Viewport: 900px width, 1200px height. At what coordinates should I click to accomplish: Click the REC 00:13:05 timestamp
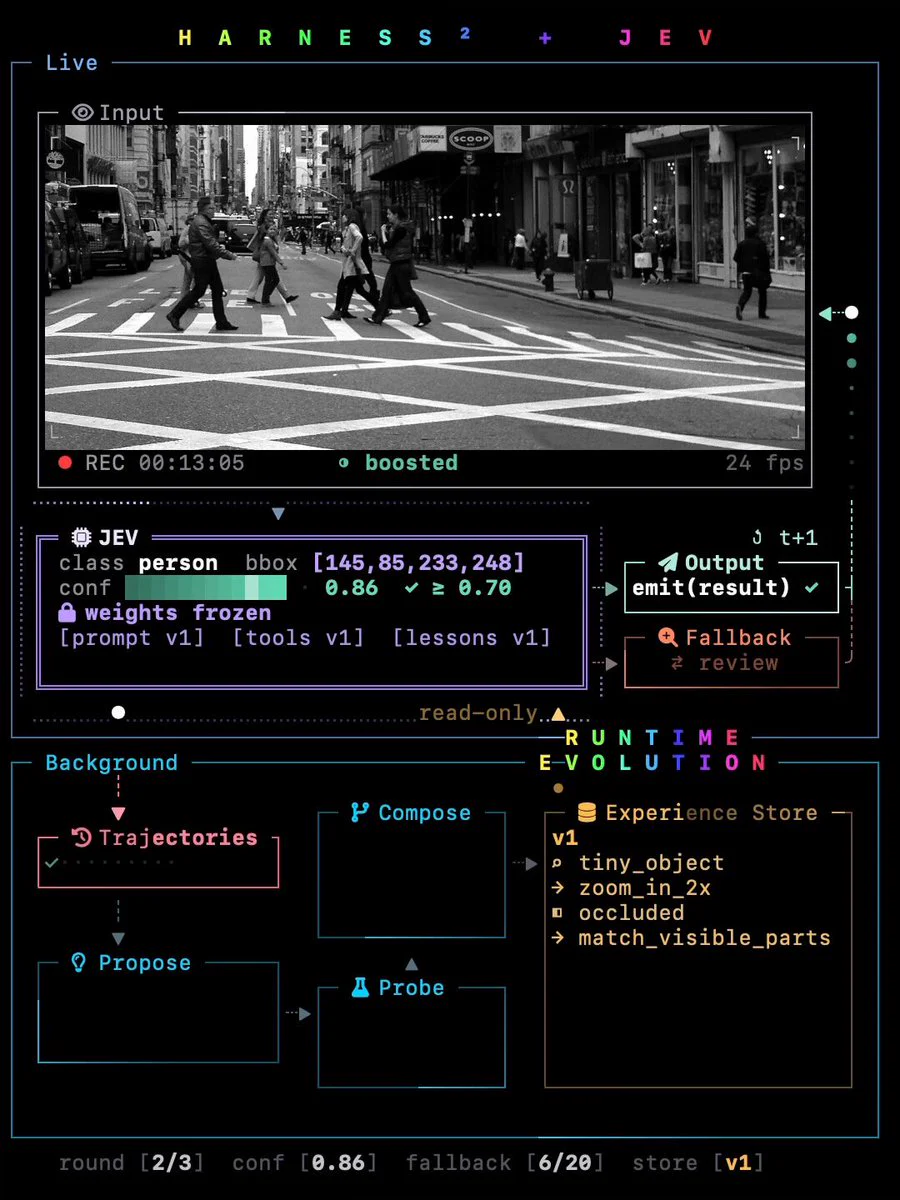[x=165, y=463]
